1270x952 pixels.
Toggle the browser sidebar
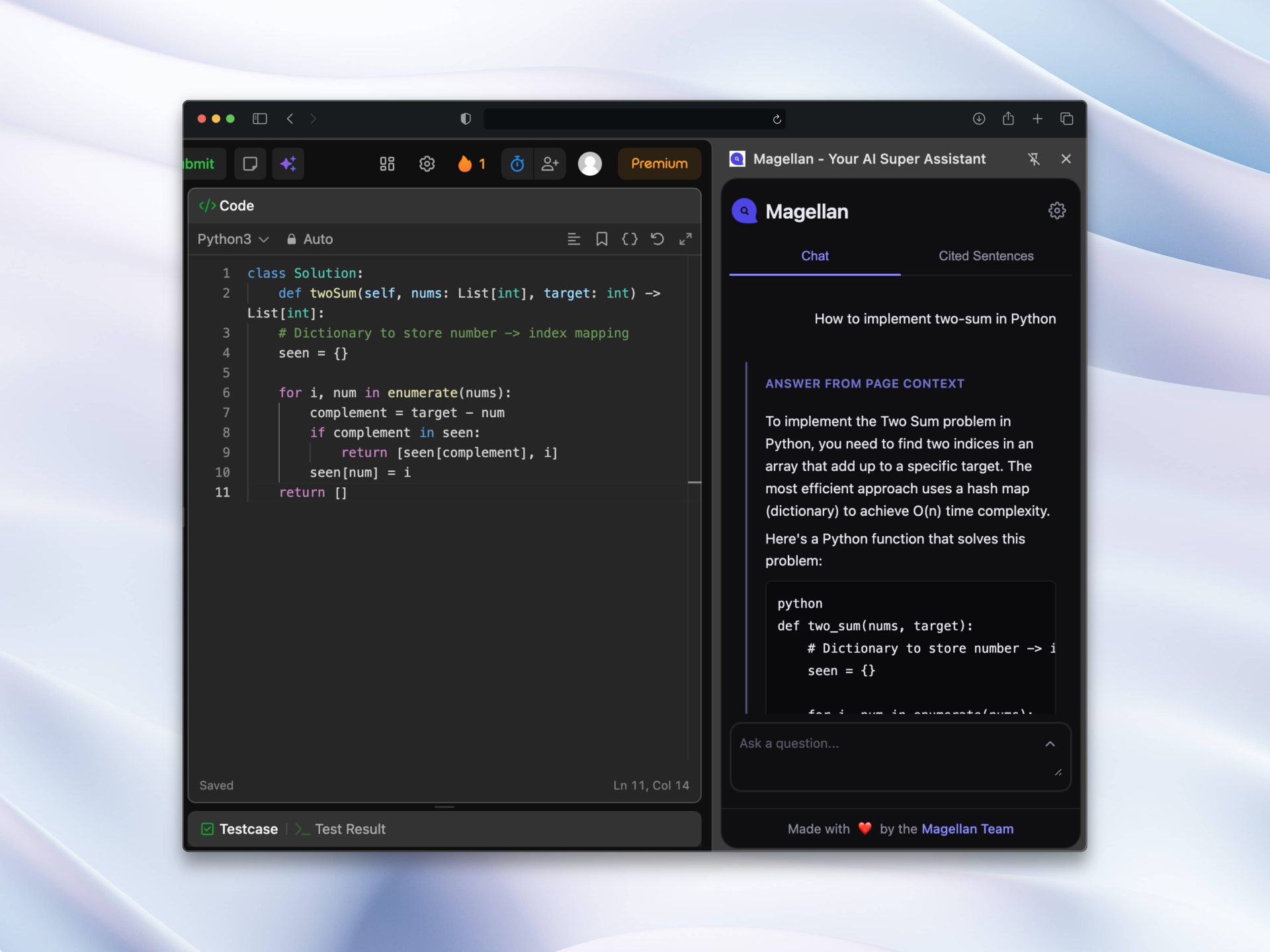(x=259, y=118)
